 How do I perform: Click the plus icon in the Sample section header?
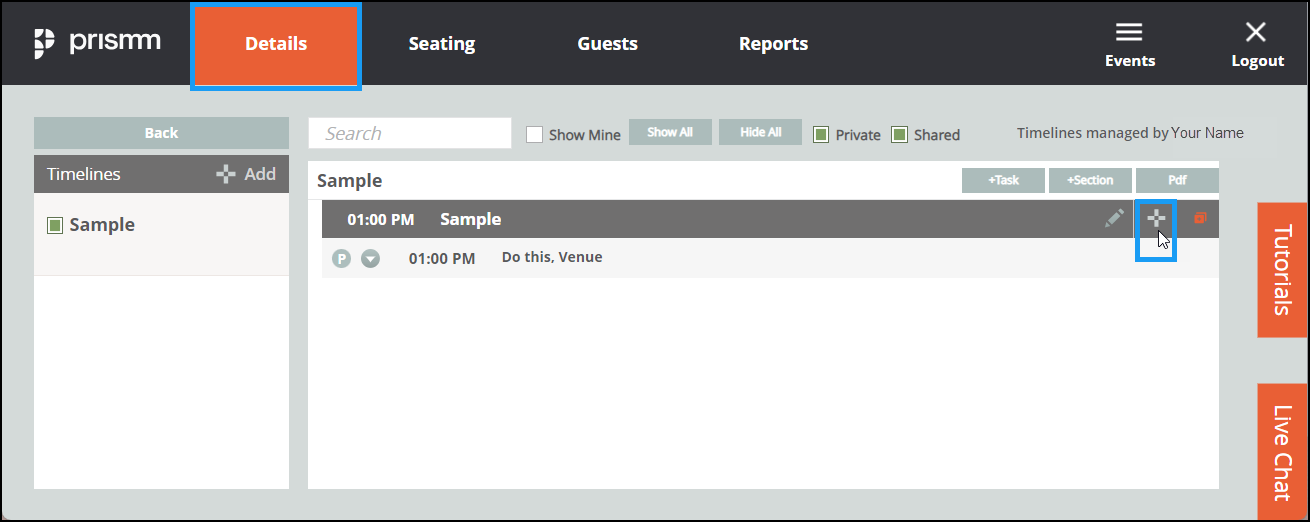point(1156,218)
